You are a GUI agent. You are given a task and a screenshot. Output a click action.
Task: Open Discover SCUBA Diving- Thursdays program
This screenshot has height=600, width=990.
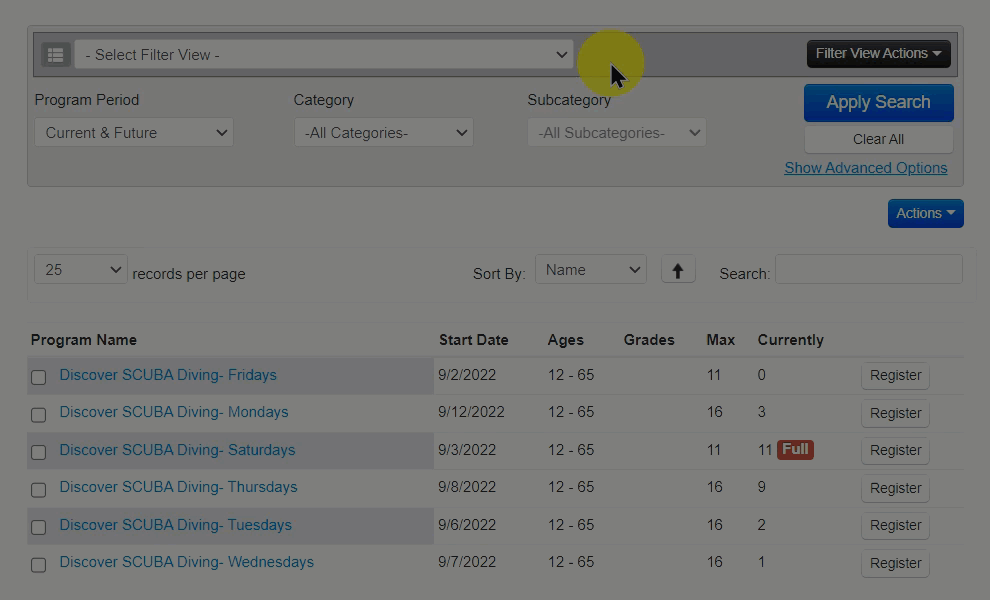click(x=178, y=487)
